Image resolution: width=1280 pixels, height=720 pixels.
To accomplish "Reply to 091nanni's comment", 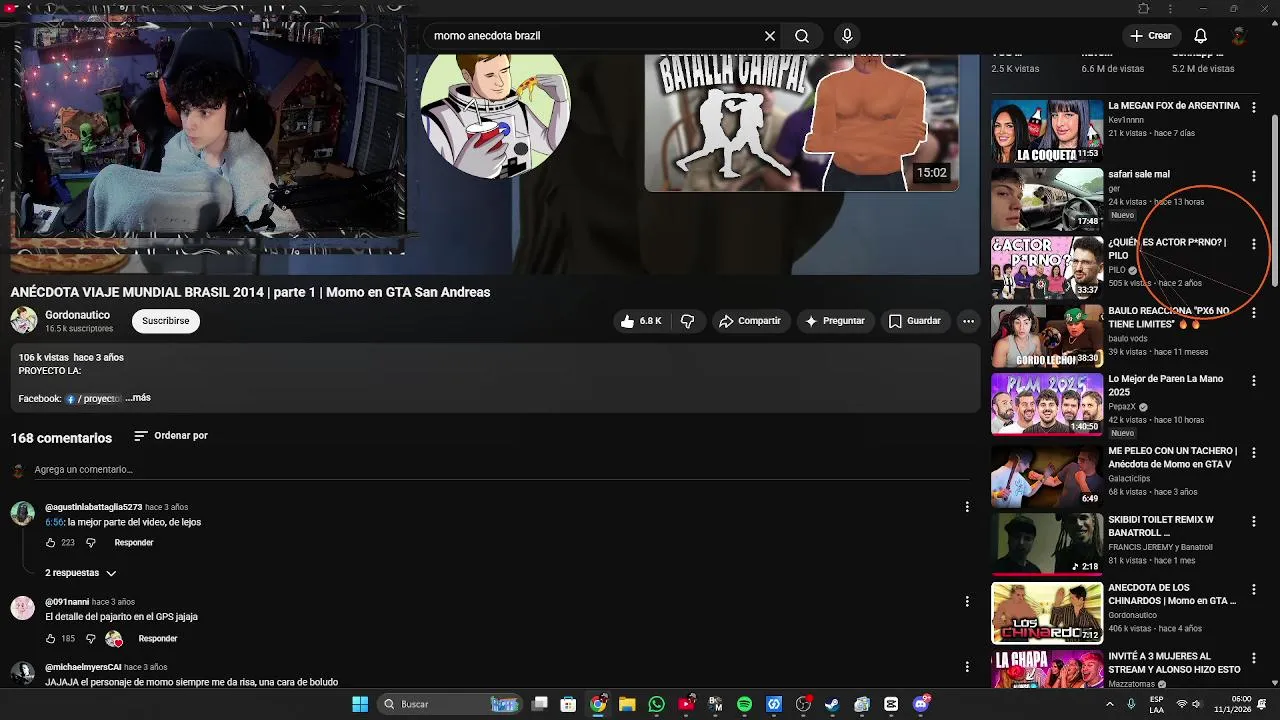I will click(158, 639).
